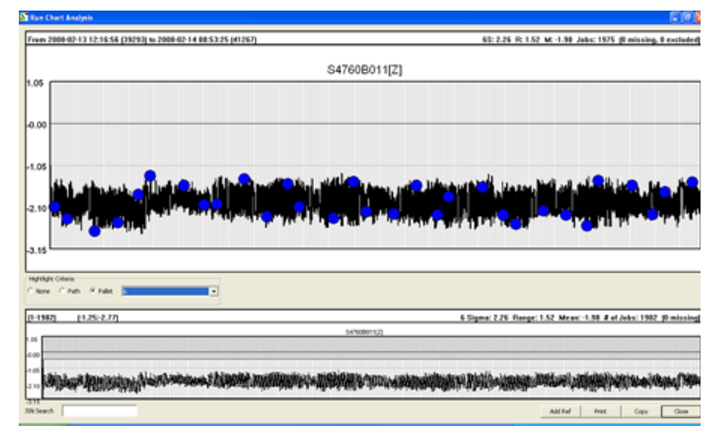Click the Add Ref button
Screen dimensions: 720x435
(x=559, y=410)
